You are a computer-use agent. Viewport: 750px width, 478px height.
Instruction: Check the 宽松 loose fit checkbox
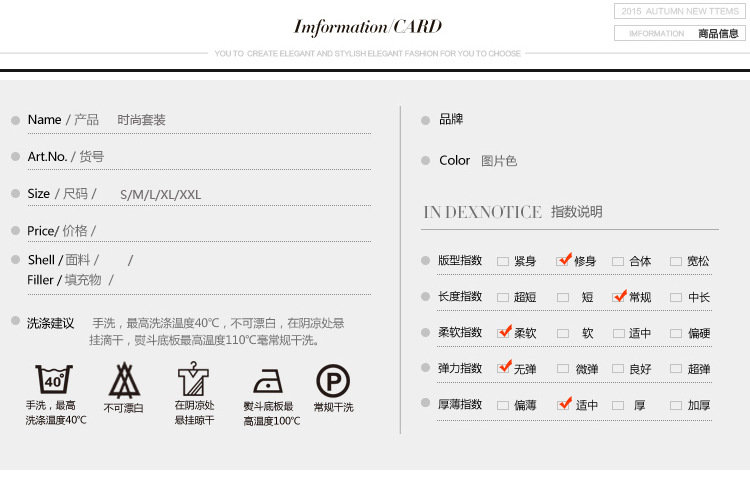coord(676,261)
